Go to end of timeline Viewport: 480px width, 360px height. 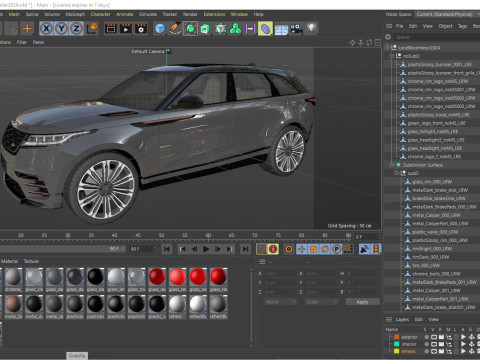tap(245, 249)
